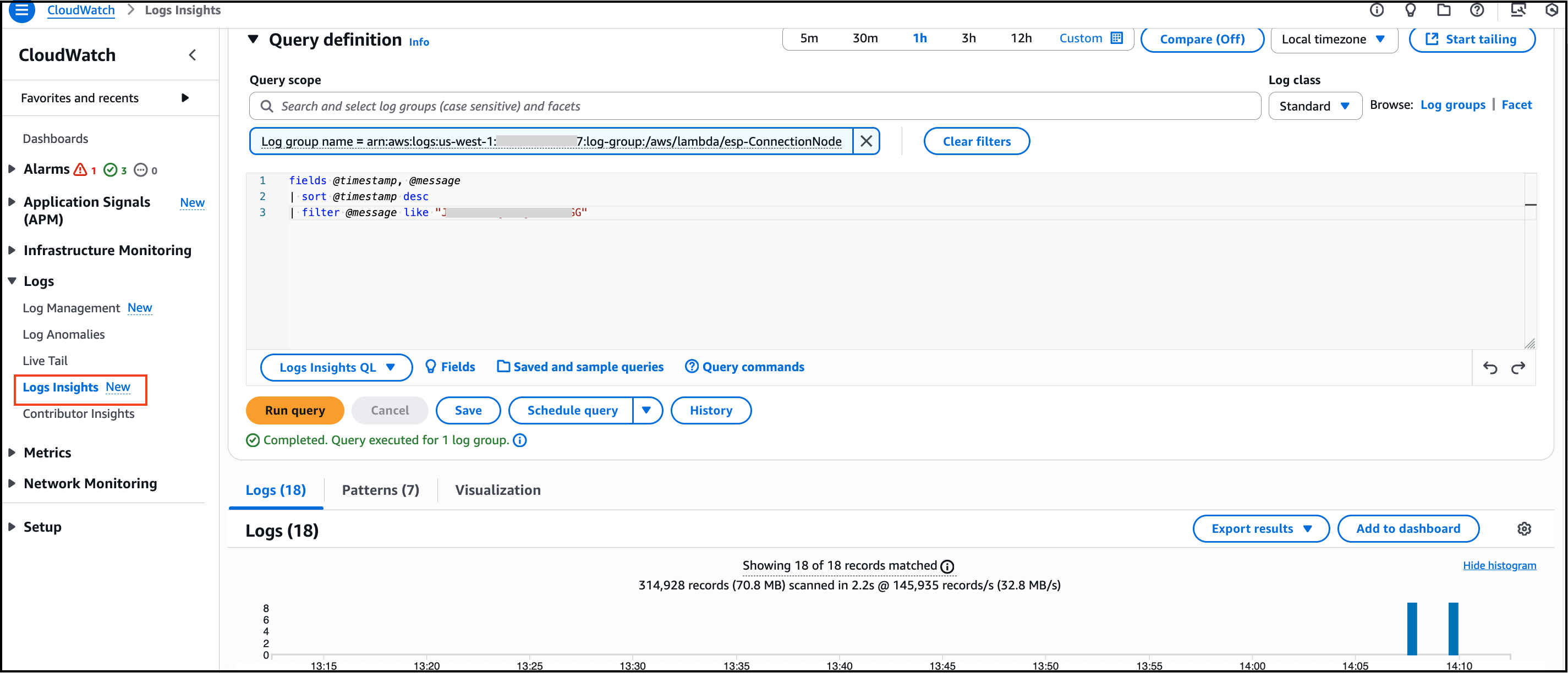The height and width of the screenshot is (673, 1568).
Task: Open Log Management in the sidebar
Action: pos(71,308)
